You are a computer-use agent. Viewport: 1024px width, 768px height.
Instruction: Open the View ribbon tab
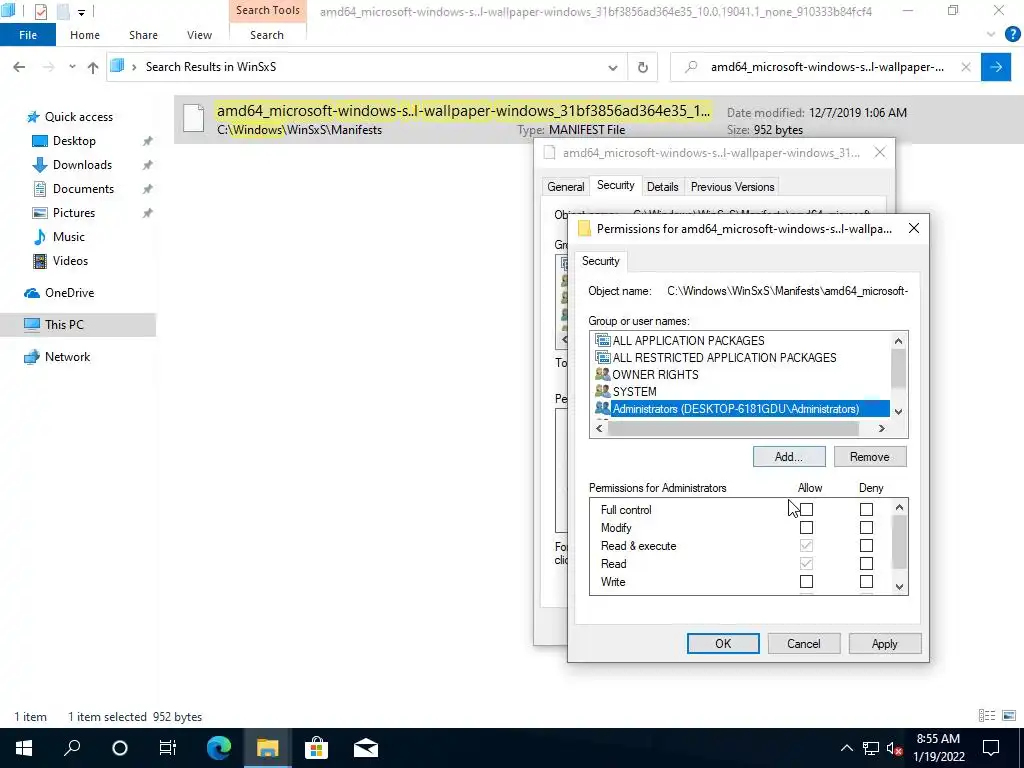(x=199, y=35)
